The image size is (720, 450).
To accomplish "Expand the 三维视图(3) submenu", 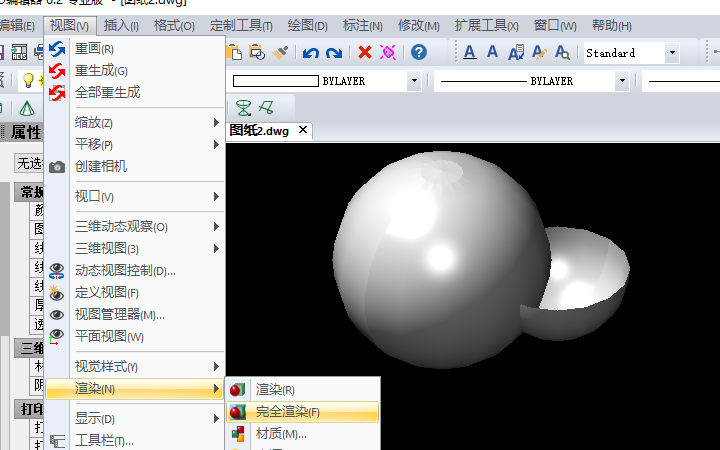I will pos(135,248).
